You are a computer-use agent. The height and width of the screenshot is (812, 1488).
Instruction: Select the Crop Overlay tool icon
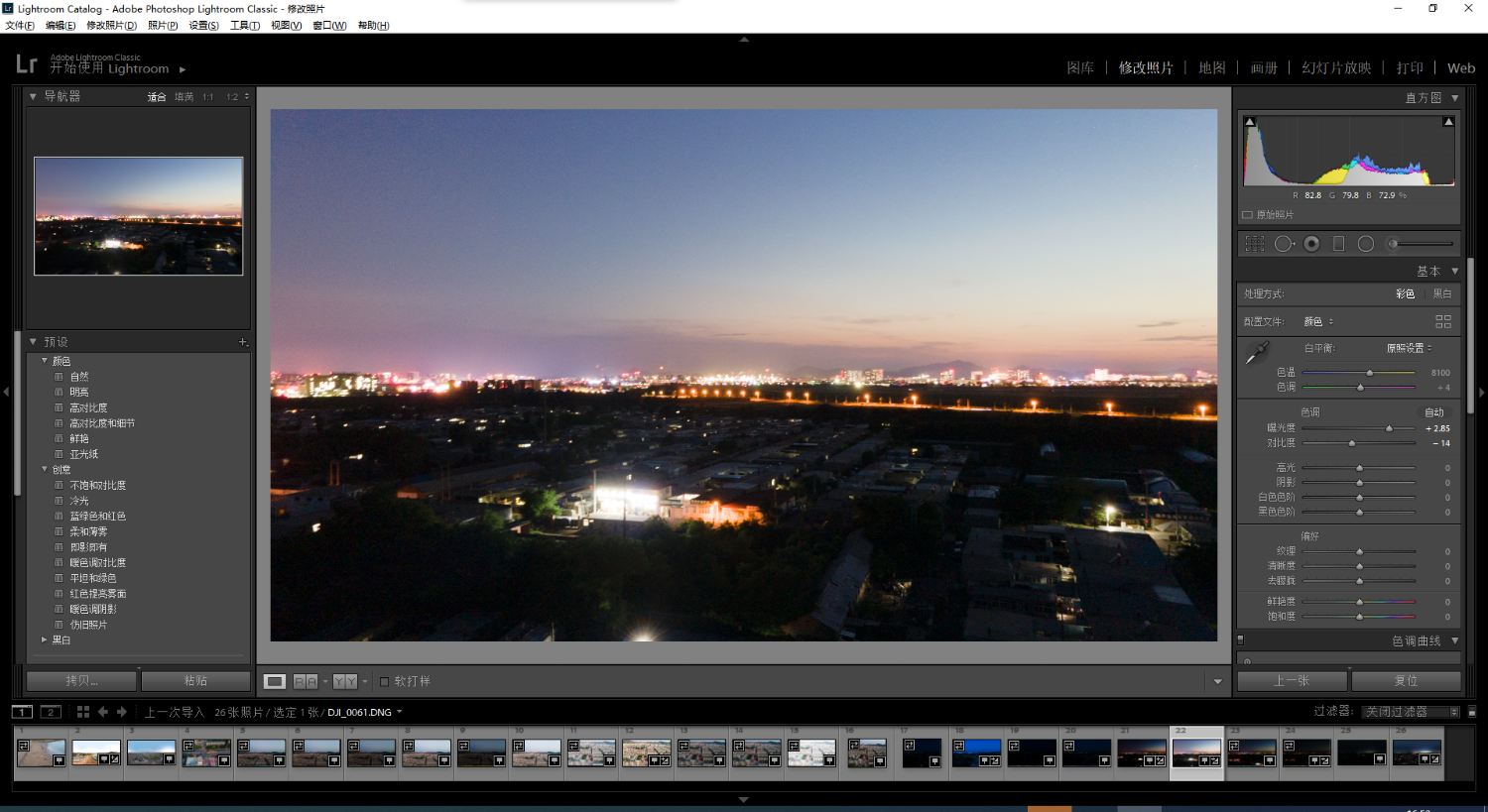point(1255,244)
